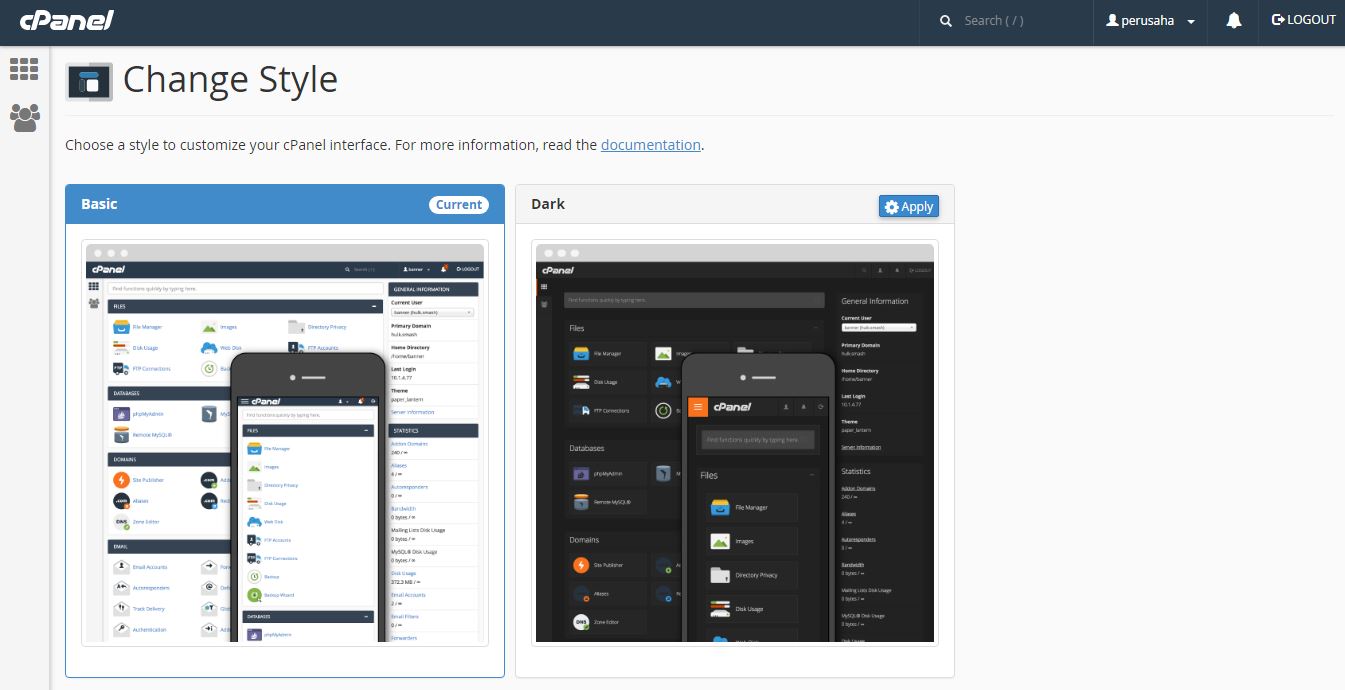Open the Home grid icon in sidebar

point(24,69)
